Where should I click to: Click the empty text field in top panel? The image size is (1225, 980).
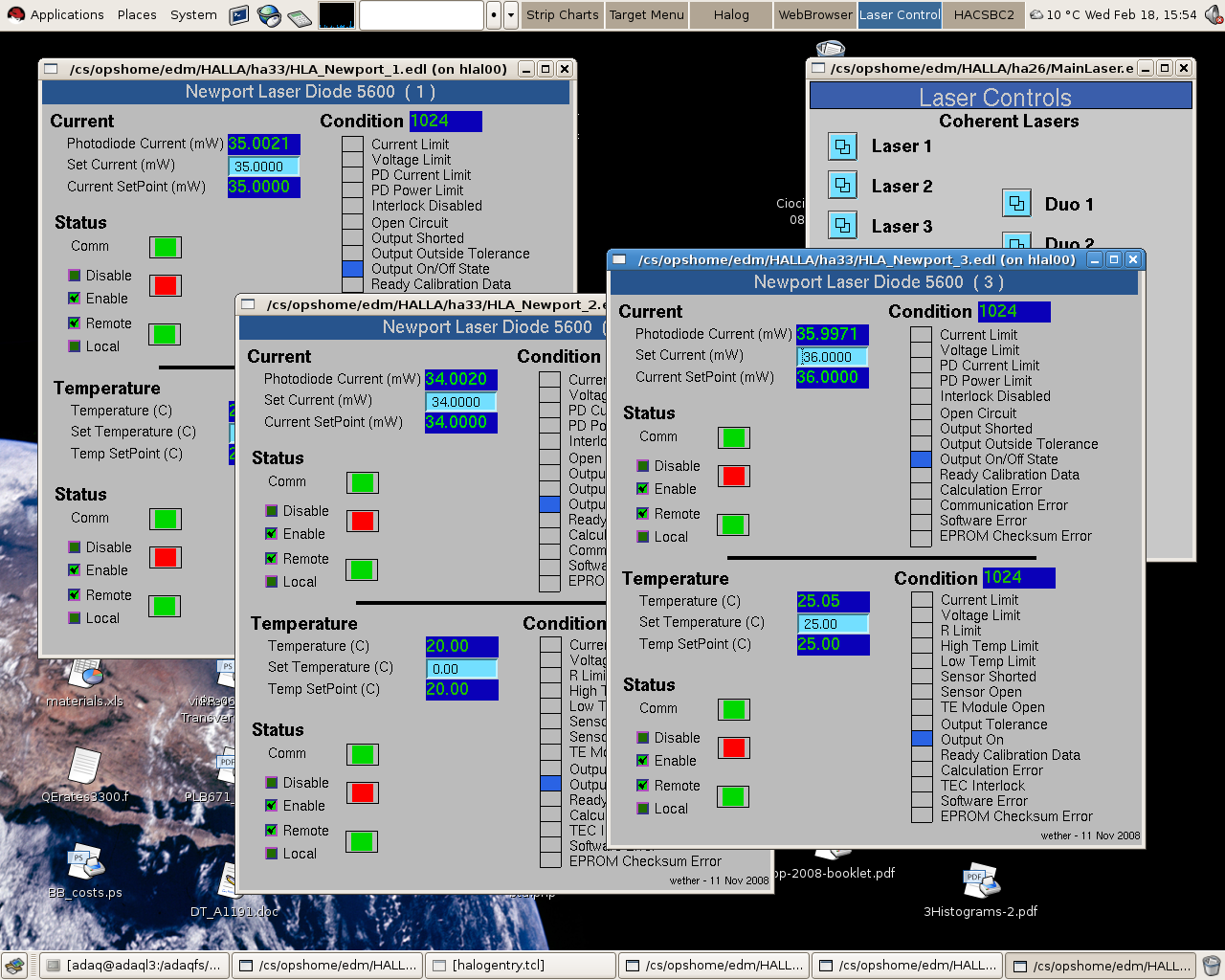[421, 14]
